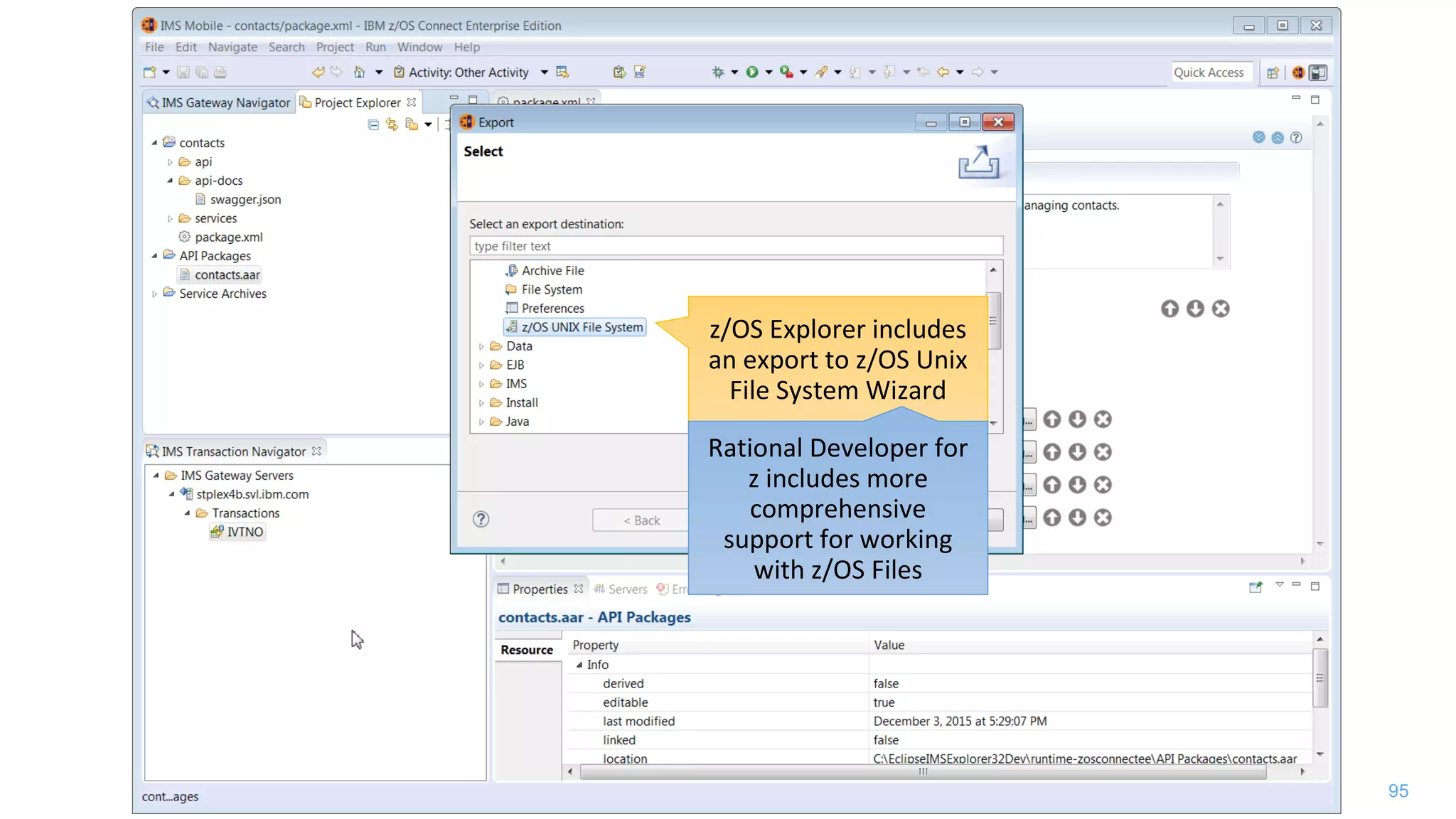Screen dimensions: 1456x819
Task: Open the Properties view menu triangle
Action: (x=1279, y=584)
